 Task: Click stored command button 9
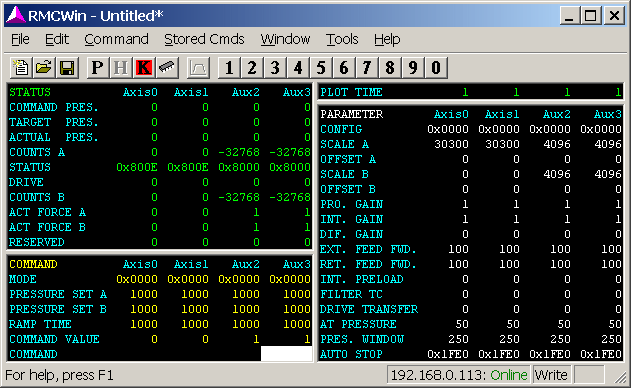[x=412, y=67]
